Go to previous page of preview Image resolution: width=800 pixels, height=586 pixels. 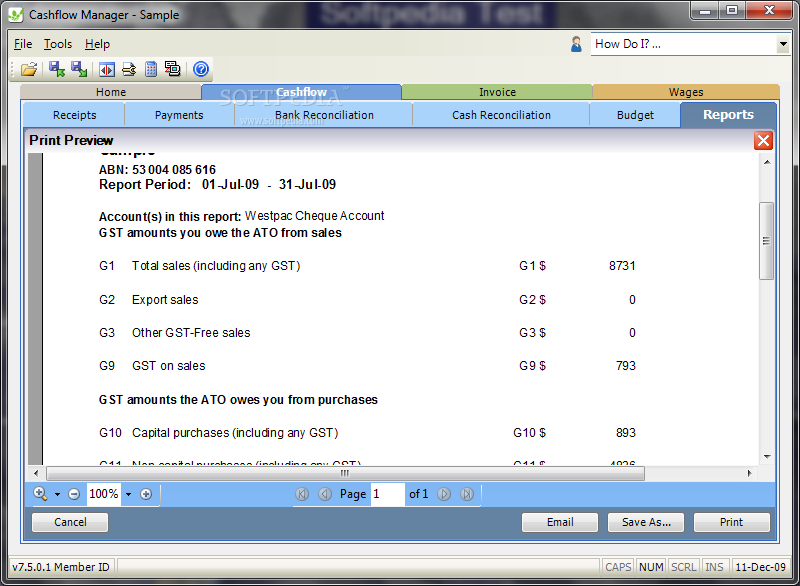click(x=325, y=494)
